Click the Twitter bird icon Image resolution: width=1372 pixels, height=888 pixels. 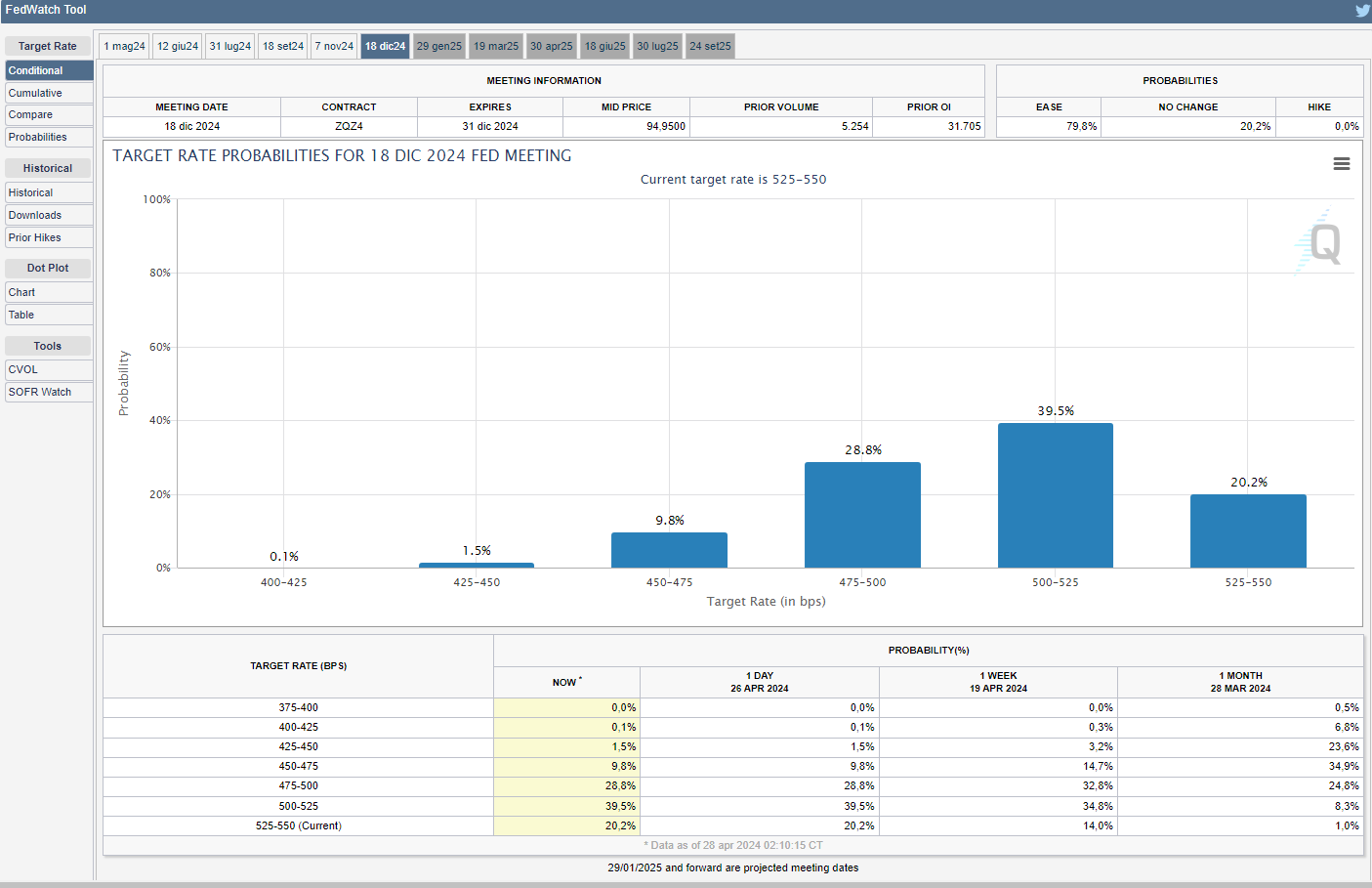[1362, 11]
